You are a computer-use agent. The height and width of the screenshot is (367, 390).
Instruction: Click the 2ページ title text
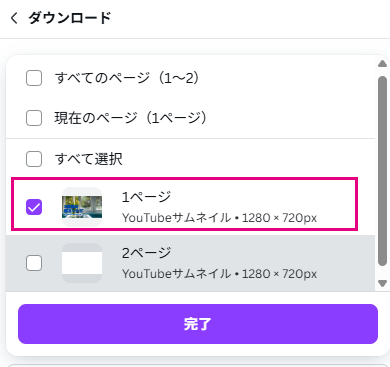pos(146,253)
